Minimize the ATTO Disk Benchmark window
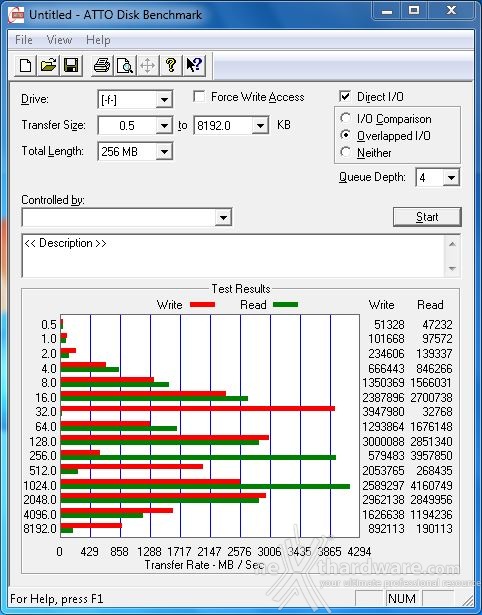482x615 pixels. click(x=387, y=11)
